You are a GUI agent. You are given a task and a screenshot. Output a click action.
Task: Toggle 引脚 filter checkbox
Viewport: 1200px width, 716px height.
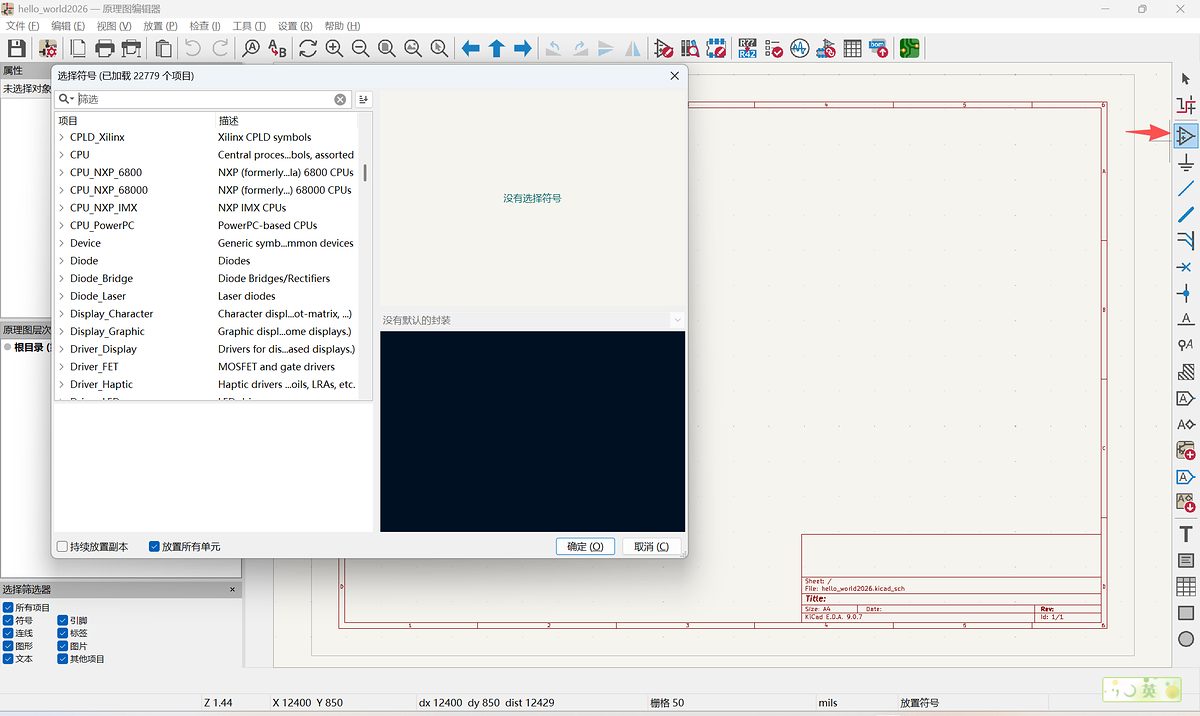coord(62,620)
